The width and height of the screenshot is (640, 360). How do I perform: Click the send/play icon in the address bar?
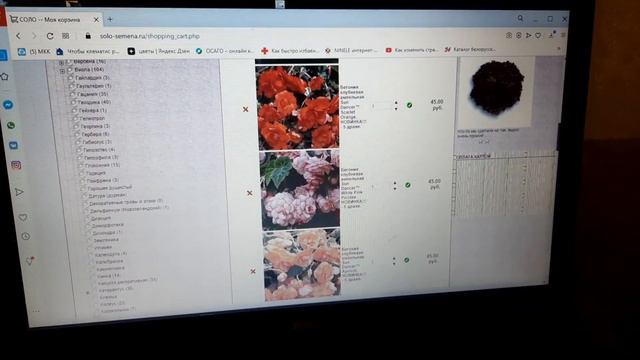(528, 36)
